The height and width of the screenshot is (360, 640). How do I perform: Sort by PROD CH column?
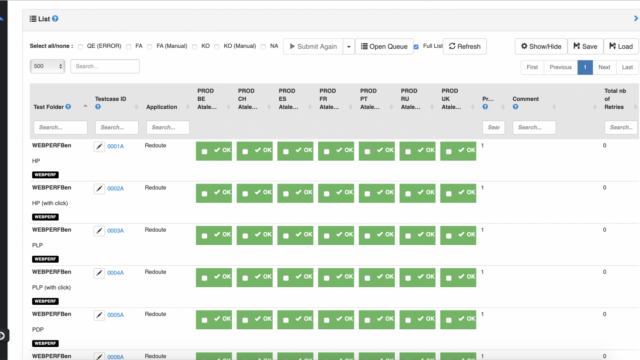[x=269, y=107]
